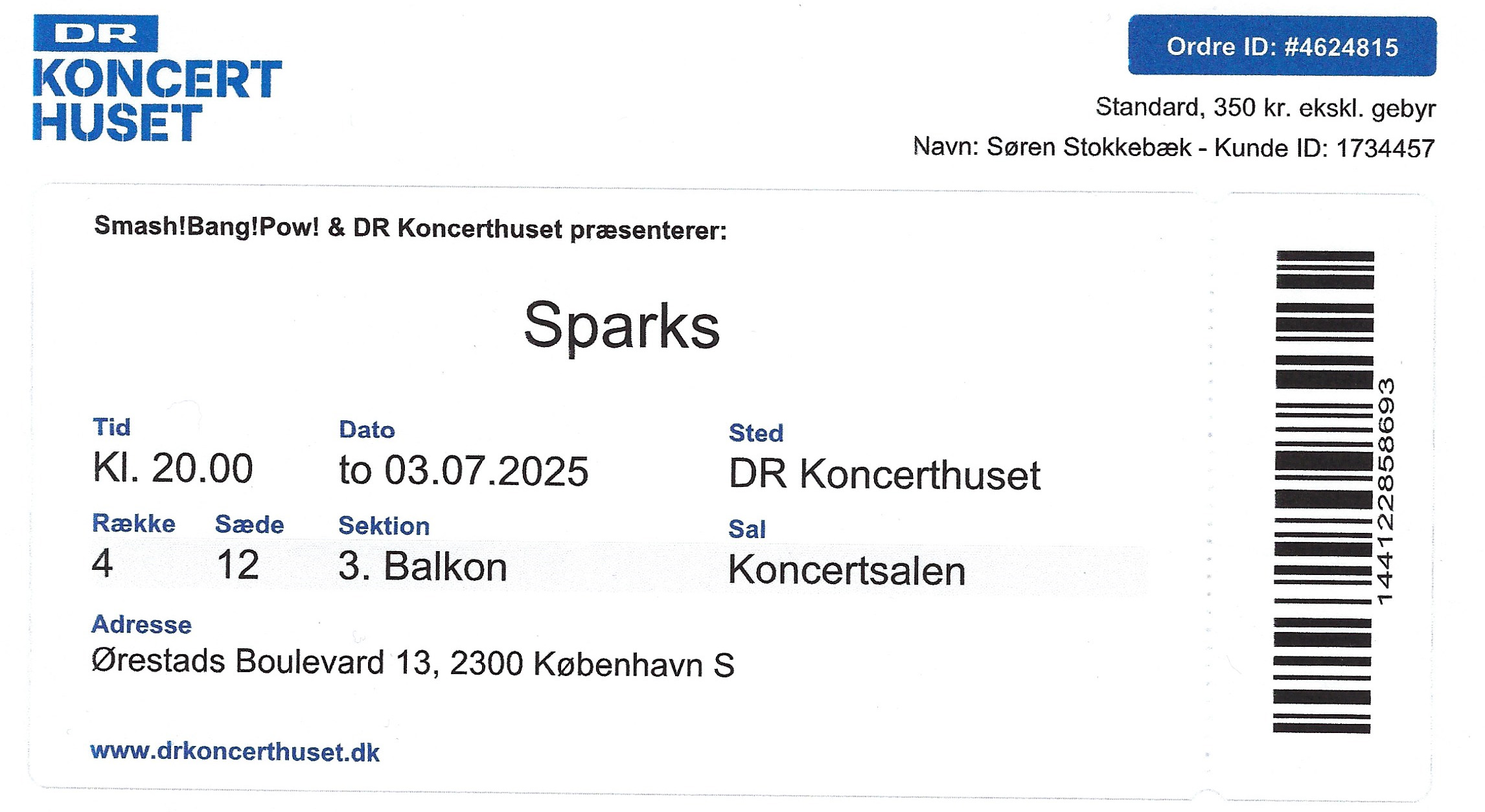The image size is (1485, 812).
Task: Click the Sæde value 12
Action: 238,565
